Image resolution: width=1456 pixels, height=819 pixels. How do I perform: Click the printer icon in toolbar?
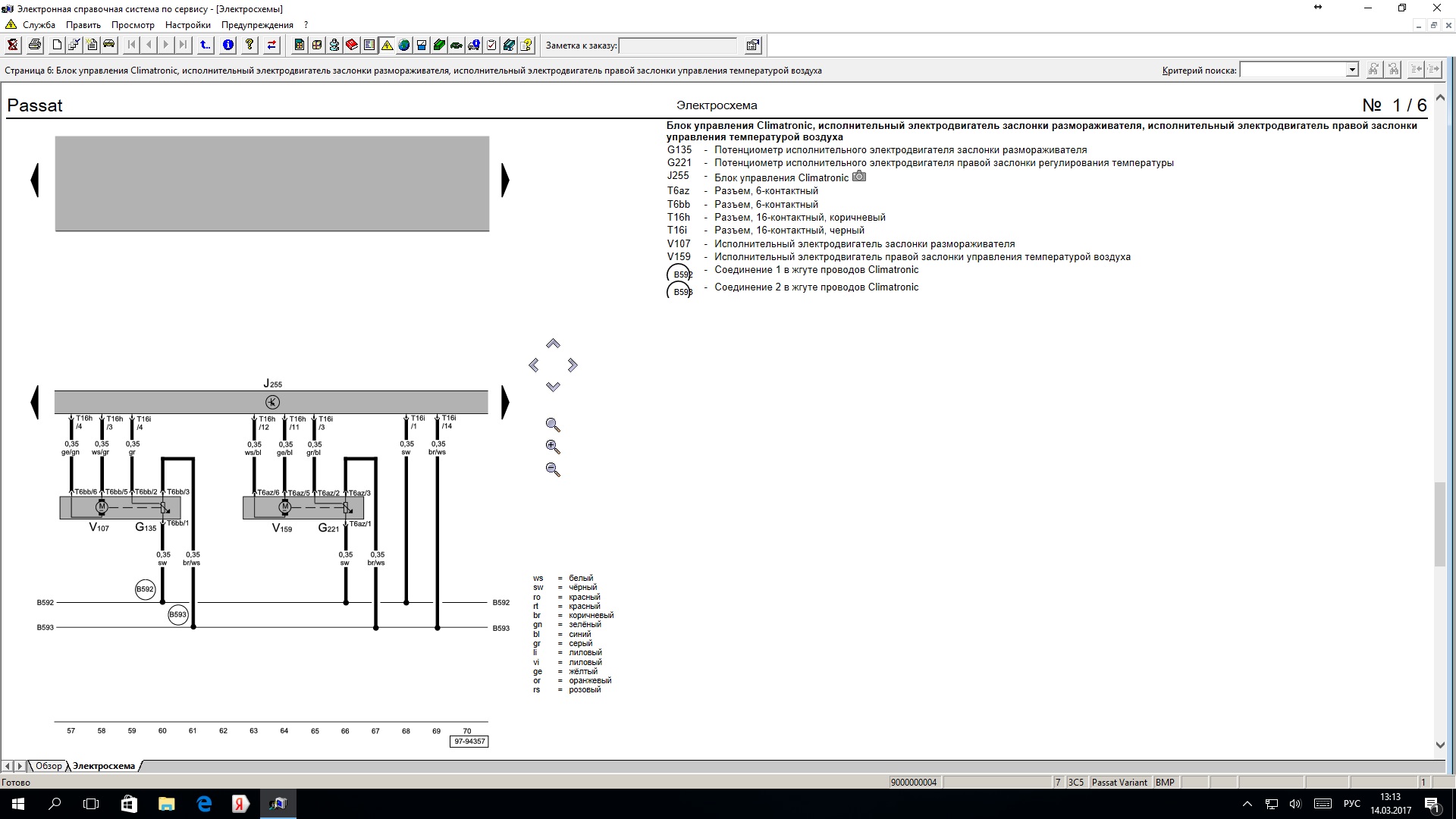click(x=34, y=45)
